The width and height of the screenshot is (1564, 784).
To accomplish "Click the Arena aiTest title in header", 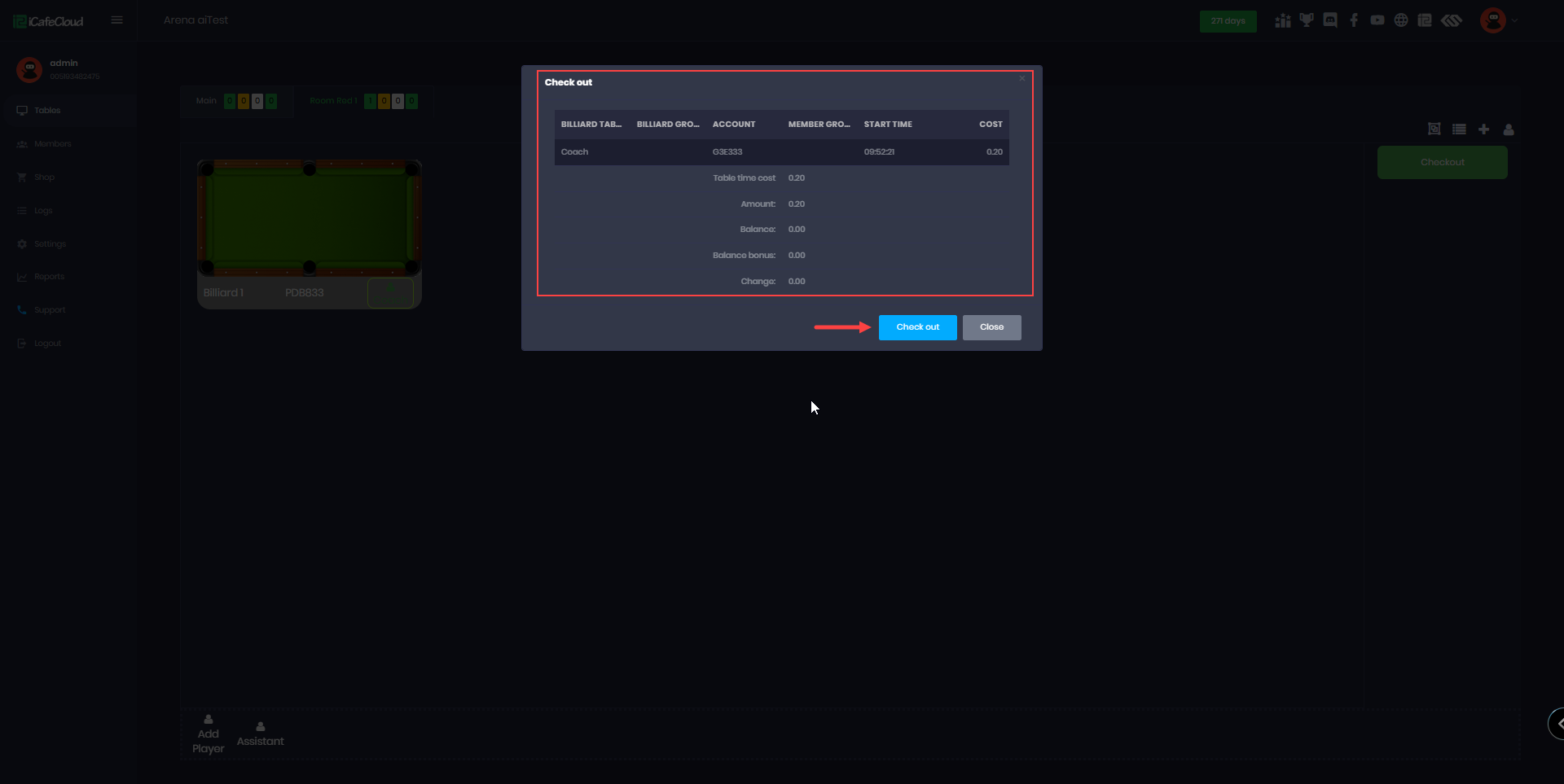I will 195,20.
